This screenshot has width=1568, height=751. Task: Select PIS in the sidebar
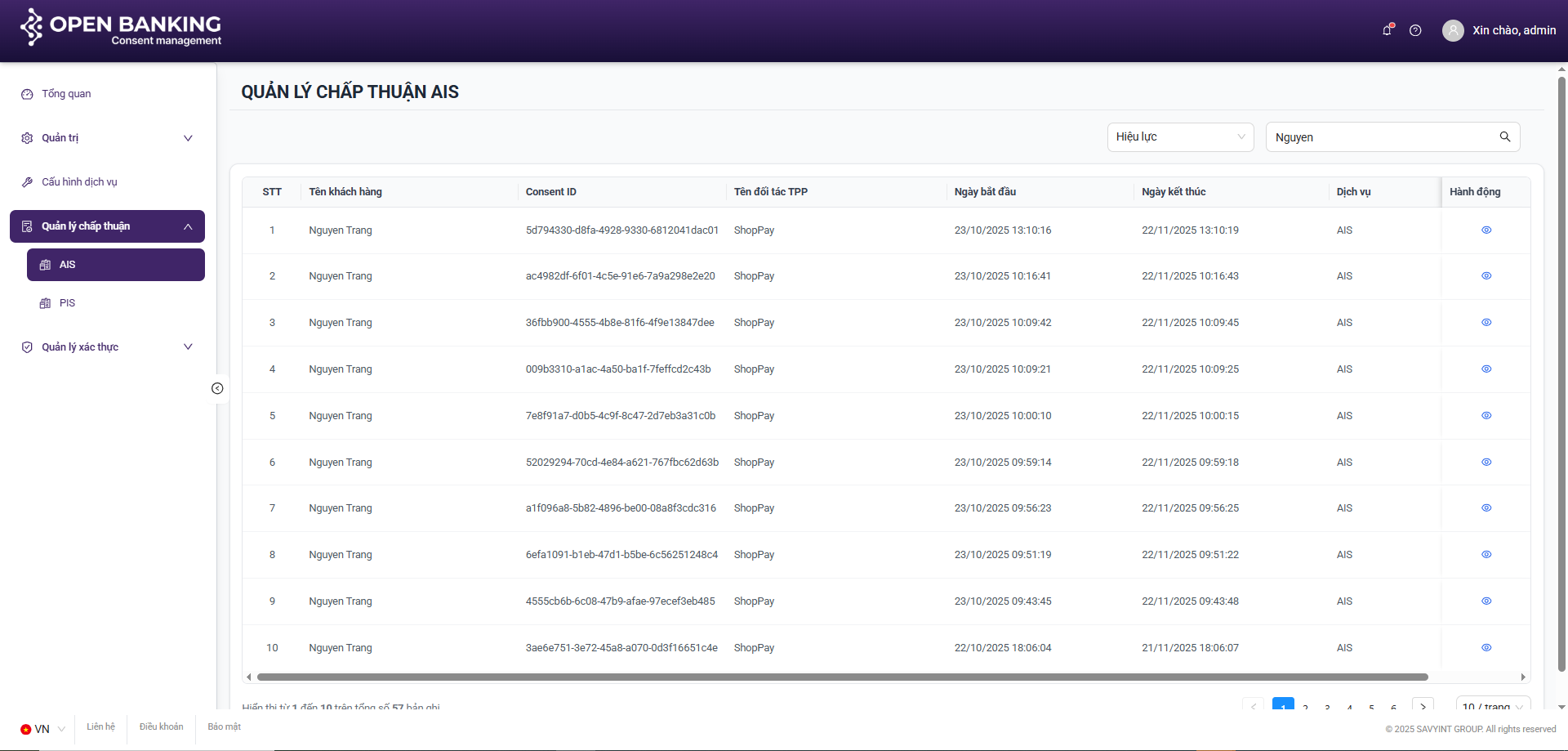(67, 303)
